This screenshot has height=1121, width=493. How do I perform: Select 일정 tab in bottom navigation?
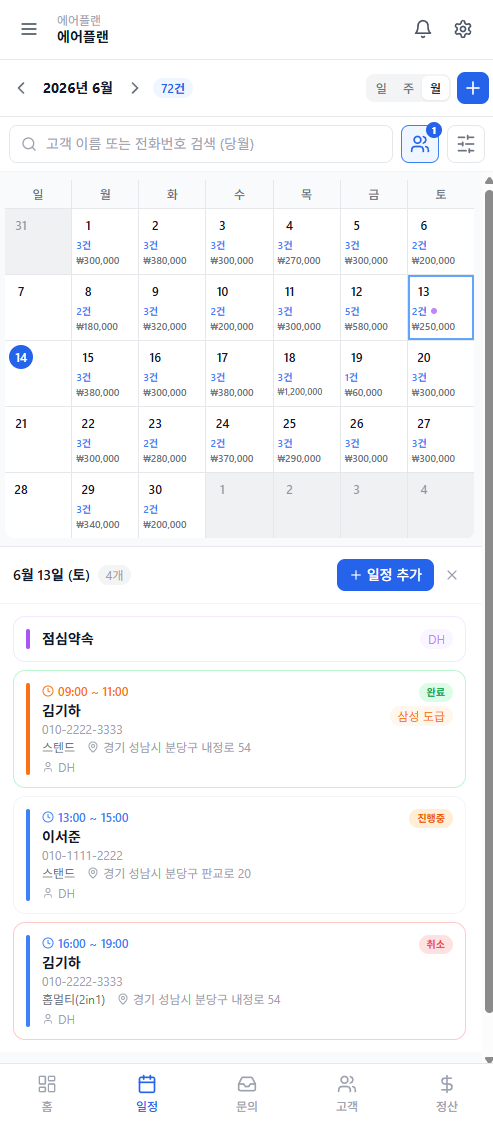[x=147, y=1092]
